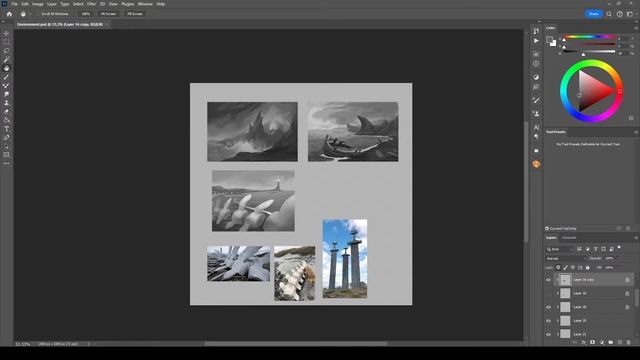640x360 pixels.
Task: Open the Layers panel menu
Action: tap(636, 238)
